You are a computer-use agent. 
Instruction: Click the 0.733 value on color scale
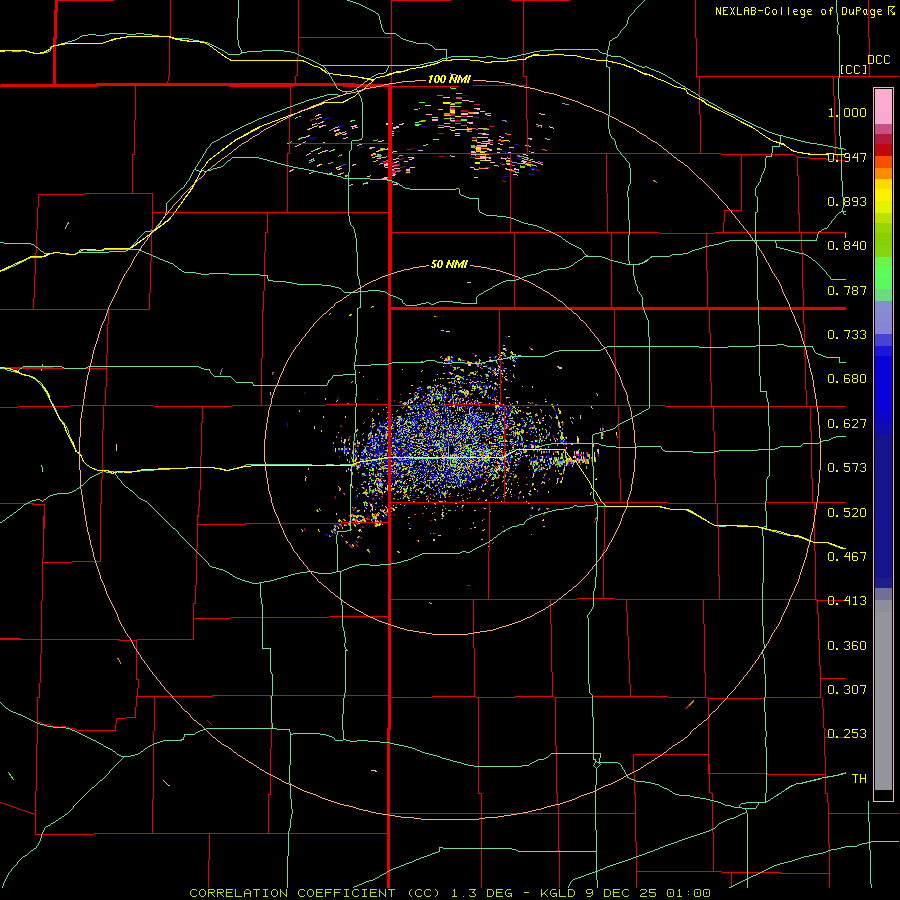[847, 335]
